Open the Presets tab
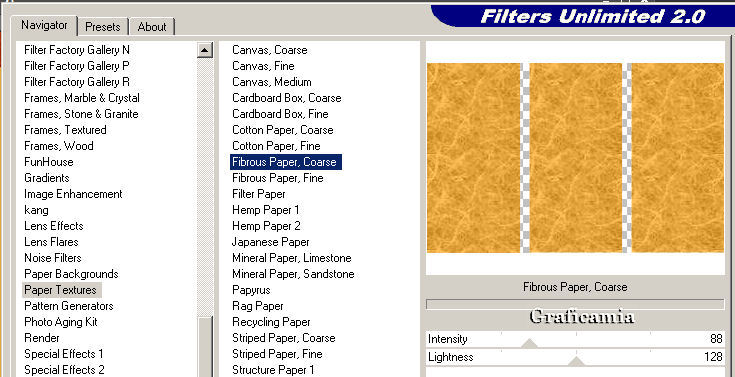 click(103, 27)
